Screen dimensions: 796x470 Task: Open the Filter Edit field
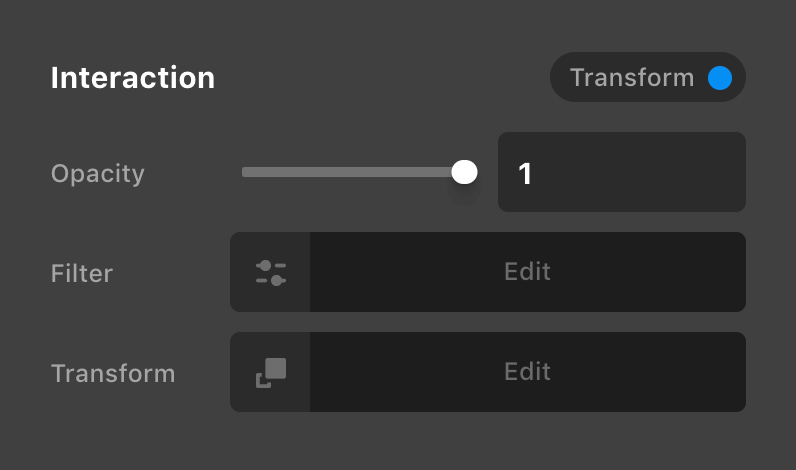pyautogui.click(x=527, y=272)
